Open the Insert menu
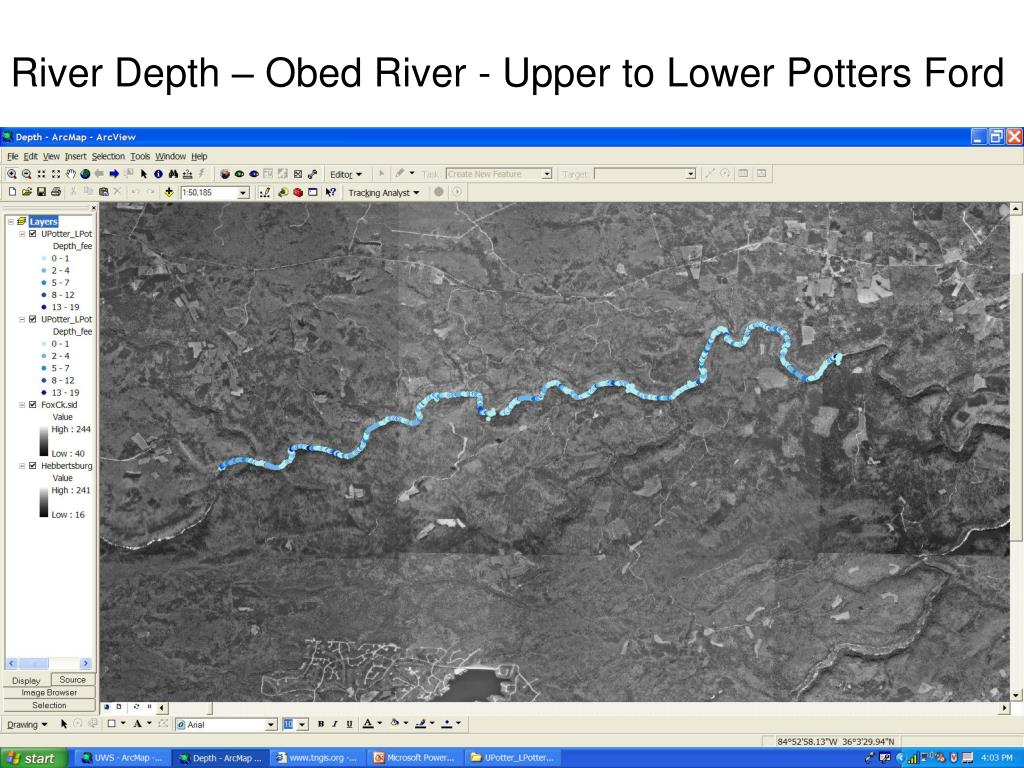Image resolution: width=1024 pixels, height=768 pixels. click(x=75, y=156)
